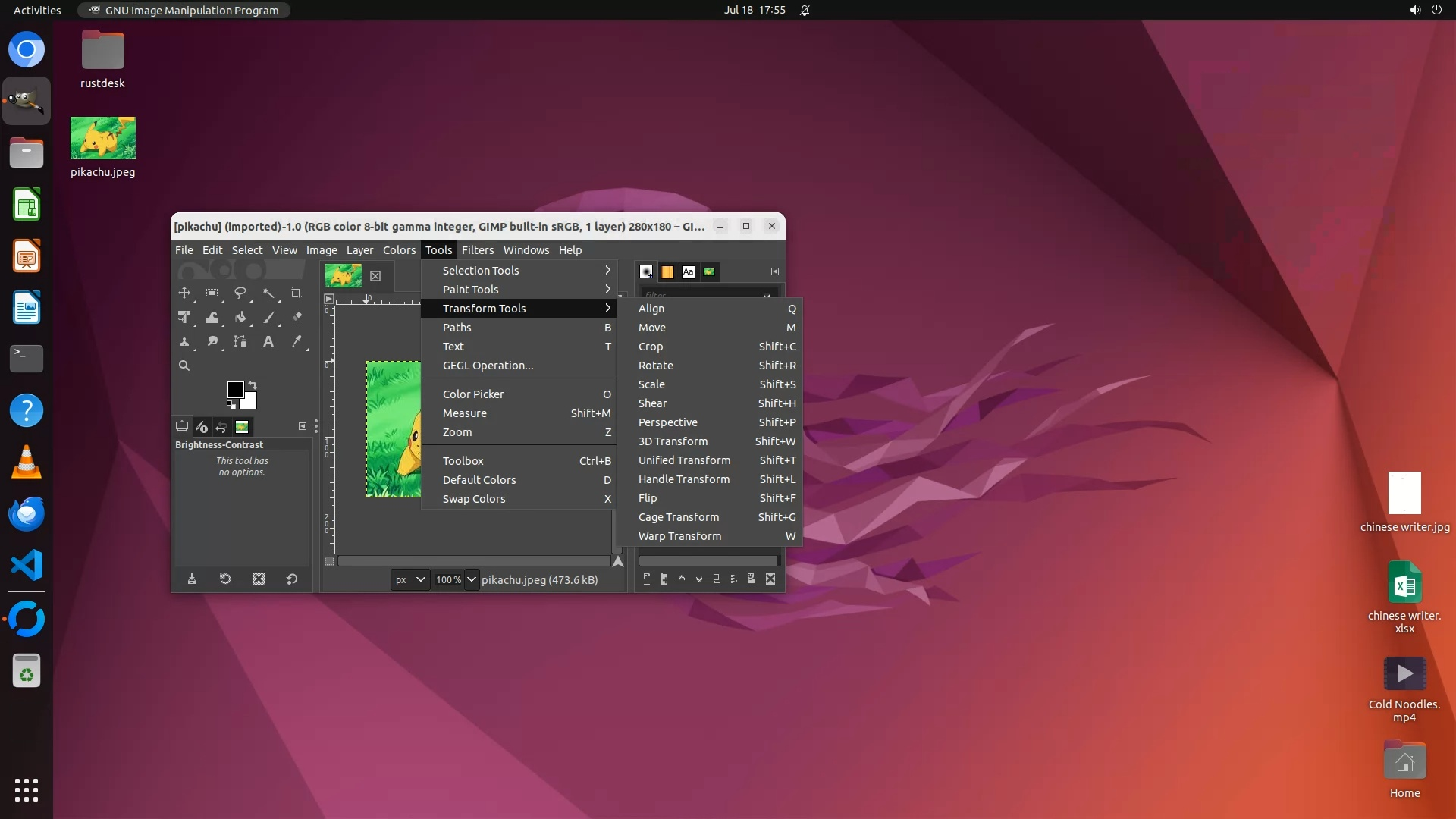Viewport: 1456px width, 819px height.
Task: Reset to default colors small icon
Action: 231,405
